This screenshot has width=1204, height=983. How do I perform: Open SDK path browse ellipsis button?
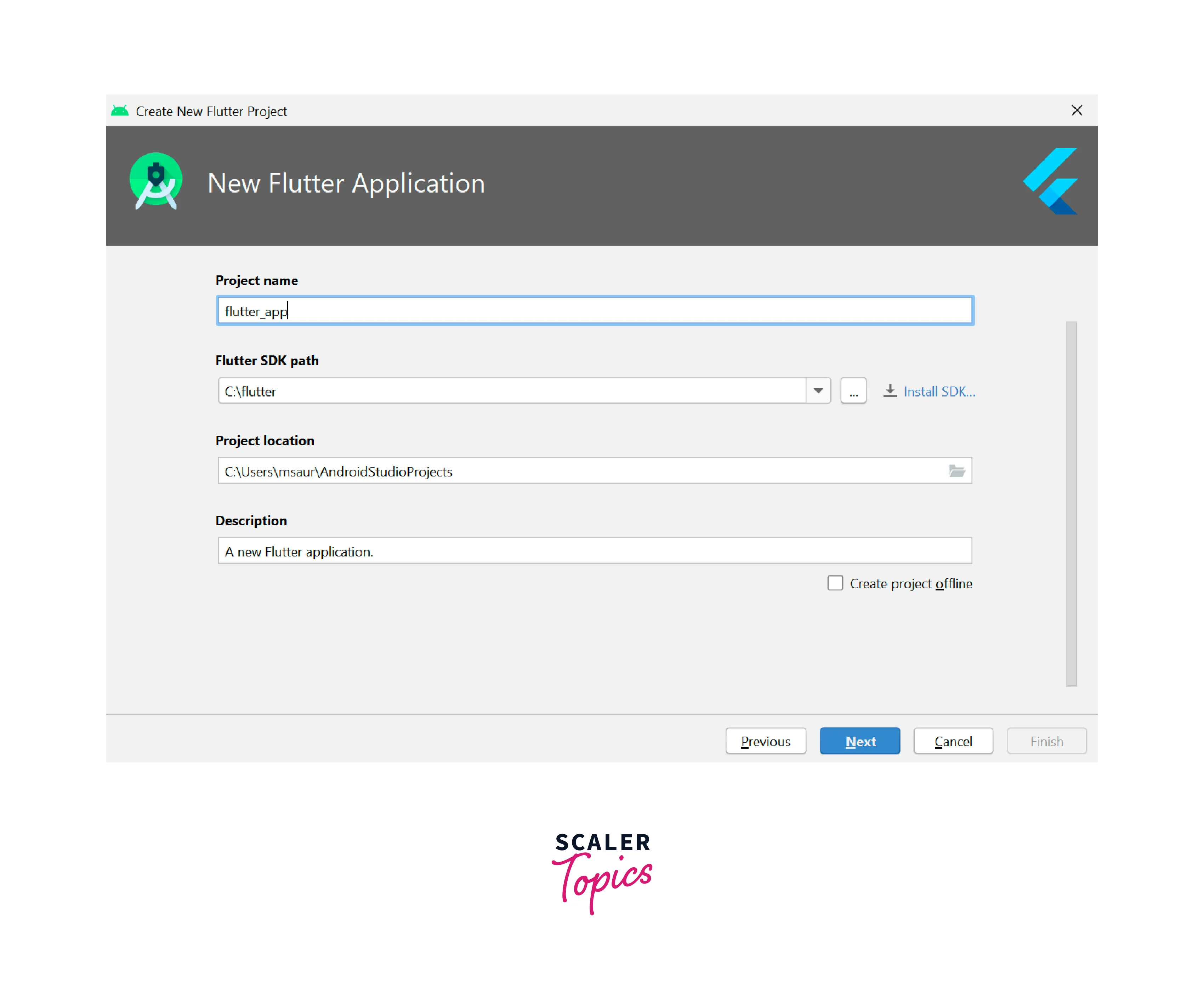853,391
